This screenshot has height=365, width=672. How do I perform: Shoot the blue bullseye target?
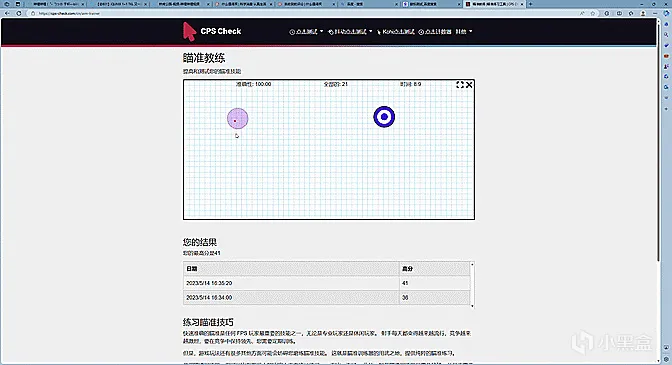384,117
